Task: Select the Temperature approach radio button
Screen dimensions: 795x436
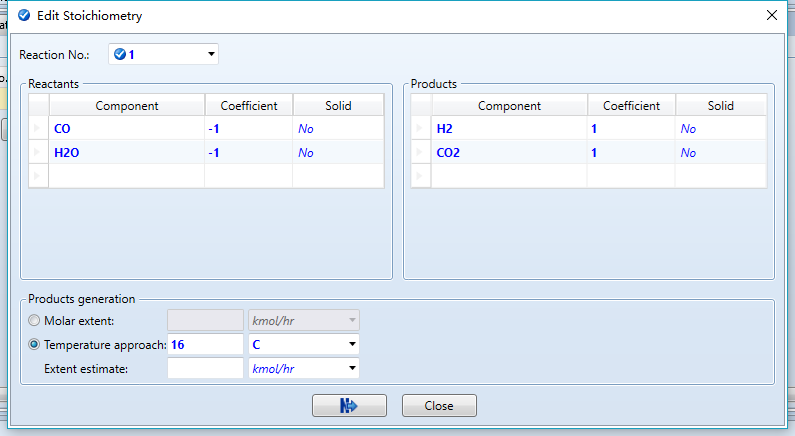Action: (x=35, y=344)
